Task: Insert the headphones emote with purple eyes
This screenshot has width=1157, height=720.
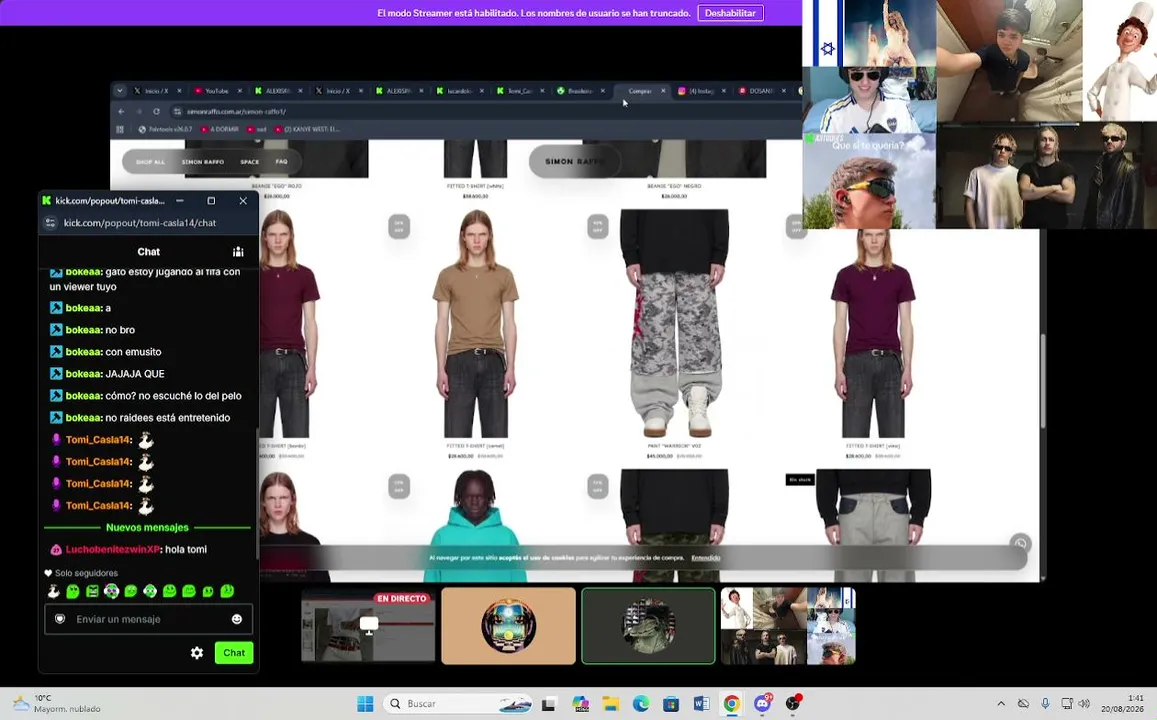Action: coord(111,591)
